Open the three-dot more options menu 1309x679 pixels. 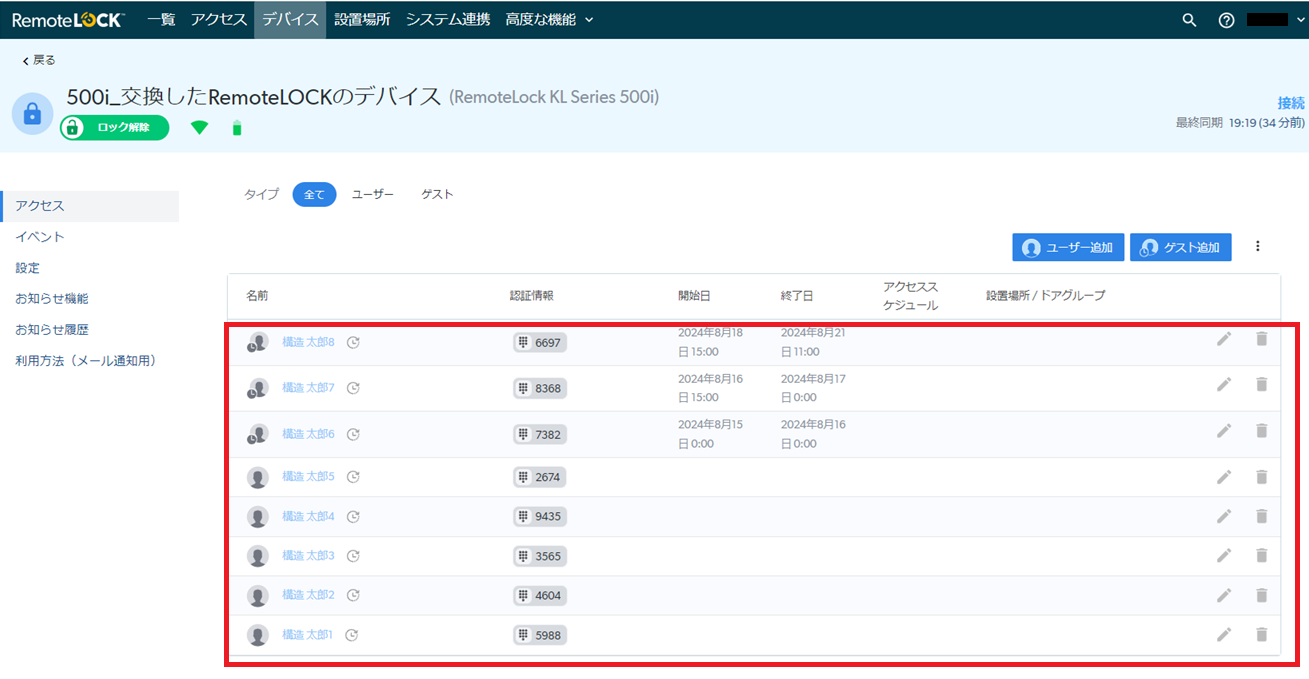1258,246
